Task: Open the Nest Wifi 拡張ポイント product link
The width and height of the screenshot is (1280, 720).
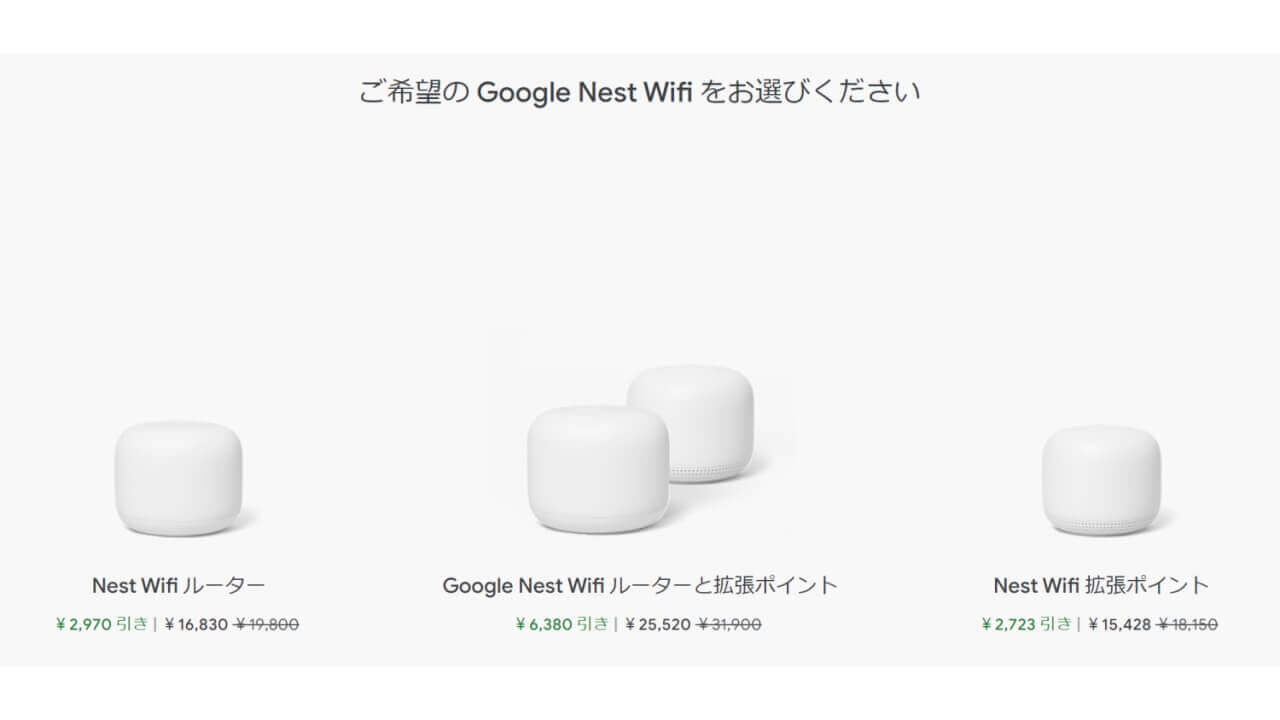Action: (x=1100, y=585)
